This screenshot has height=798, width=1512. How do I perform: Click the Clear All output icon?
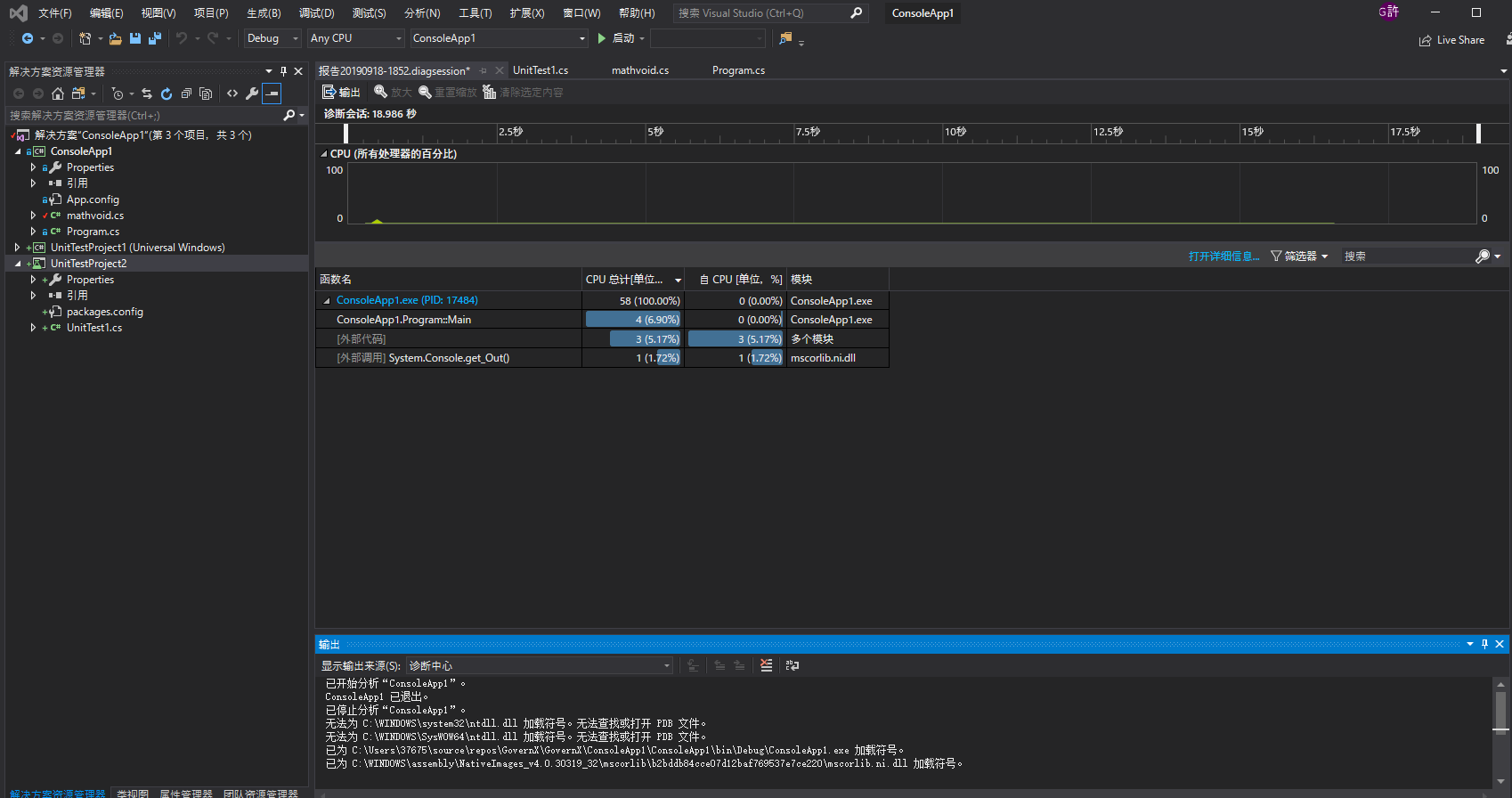(x=767, y=665)
